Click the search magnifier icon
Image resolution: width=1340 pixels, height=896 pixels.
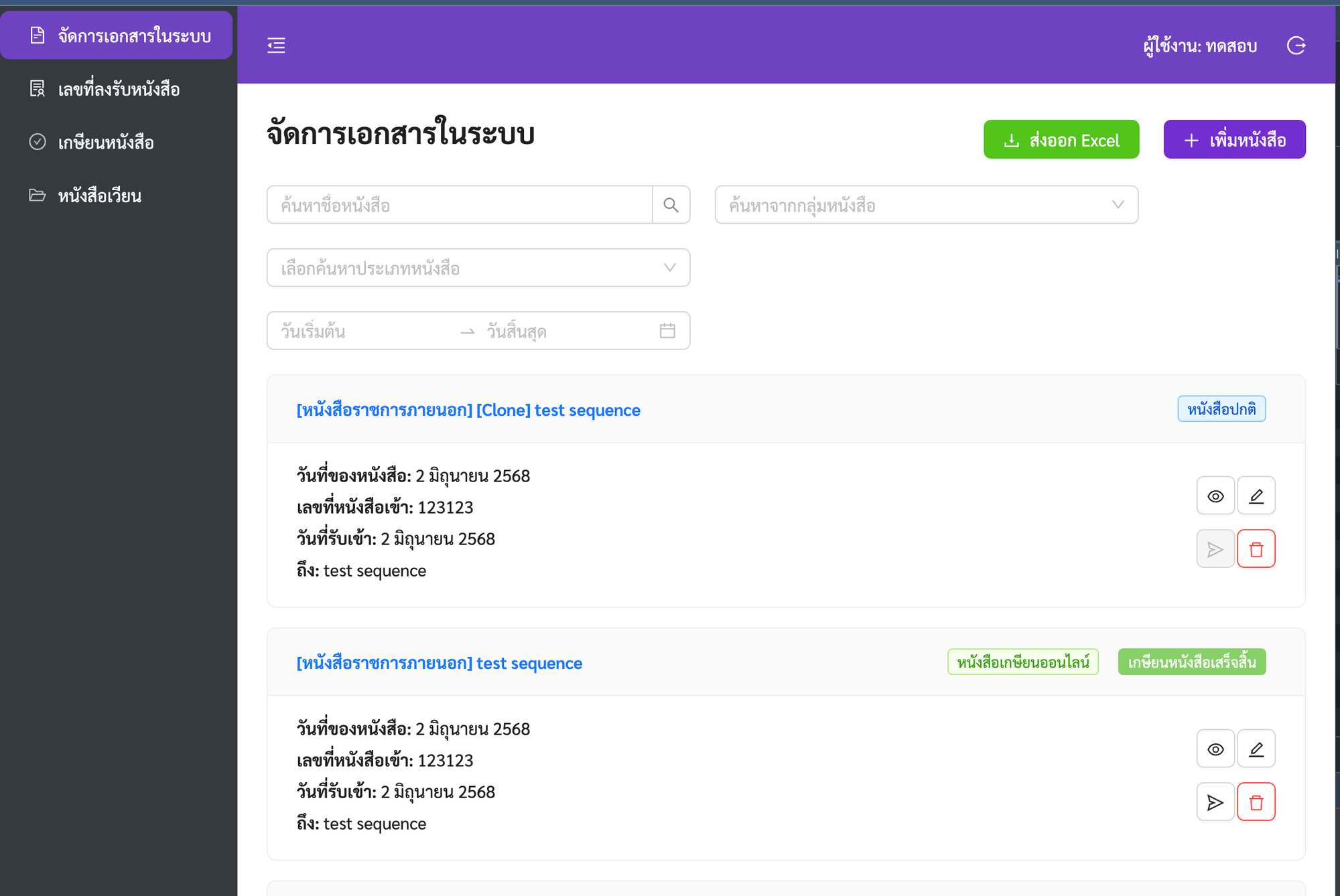[671, 205]
